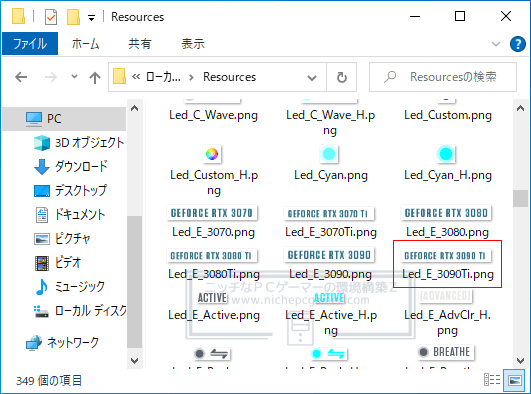Select the Led_E_3070.png thumbnail

coord(212,213)
